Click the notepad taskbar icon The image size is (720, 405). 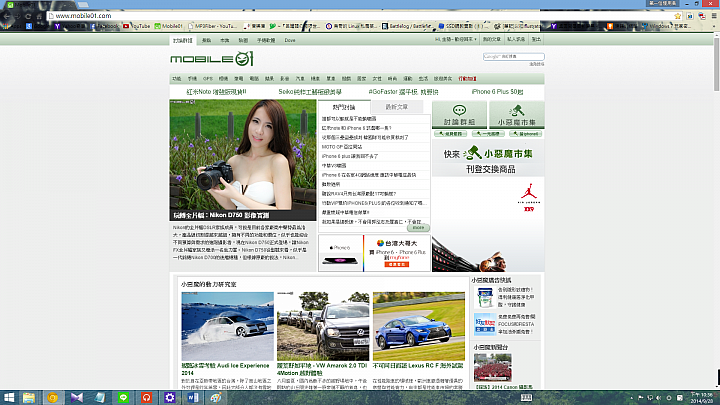click(100, 398)
